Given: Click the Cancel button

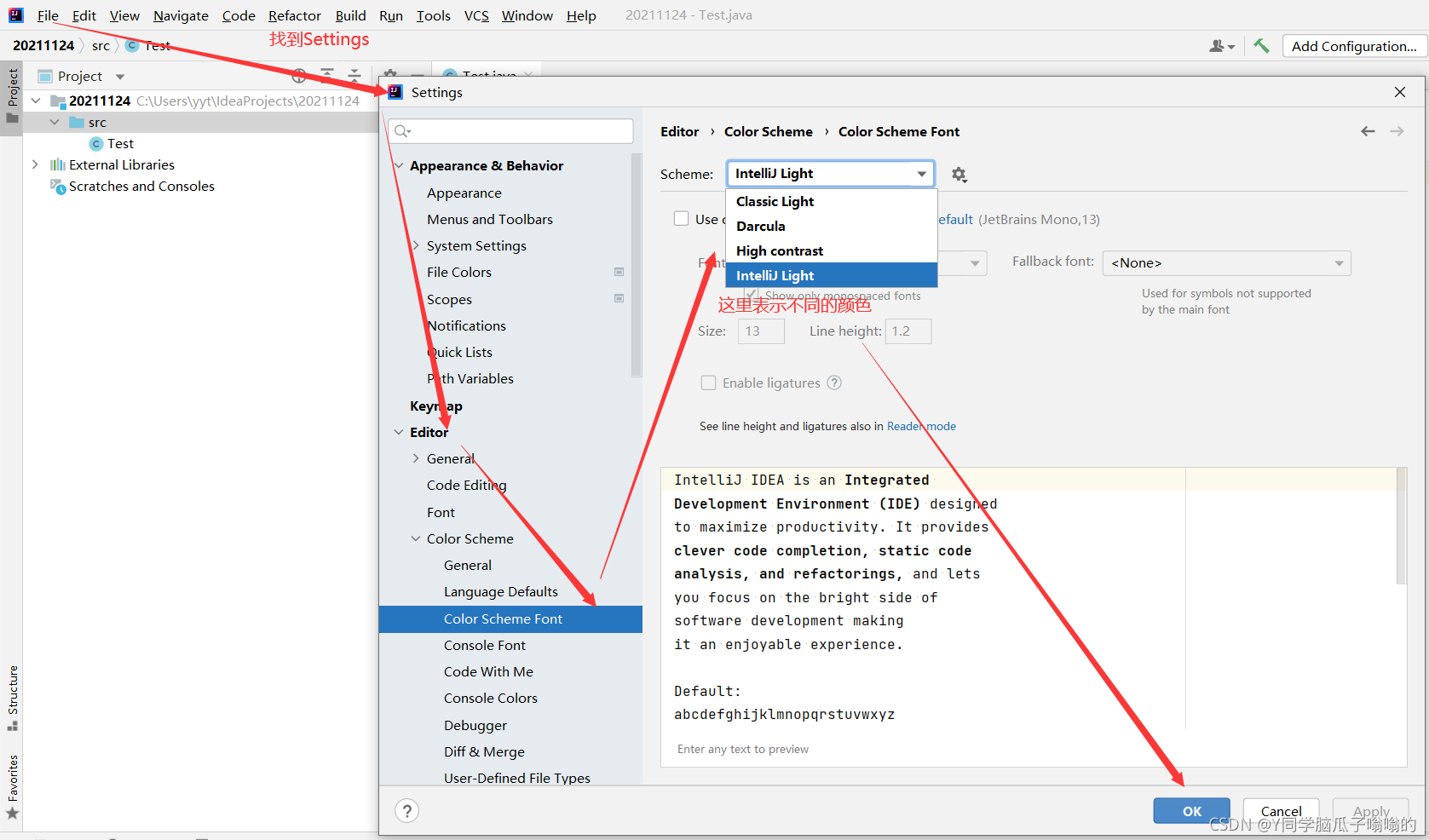Looking at the screenshot, I should pos(1281,811).
